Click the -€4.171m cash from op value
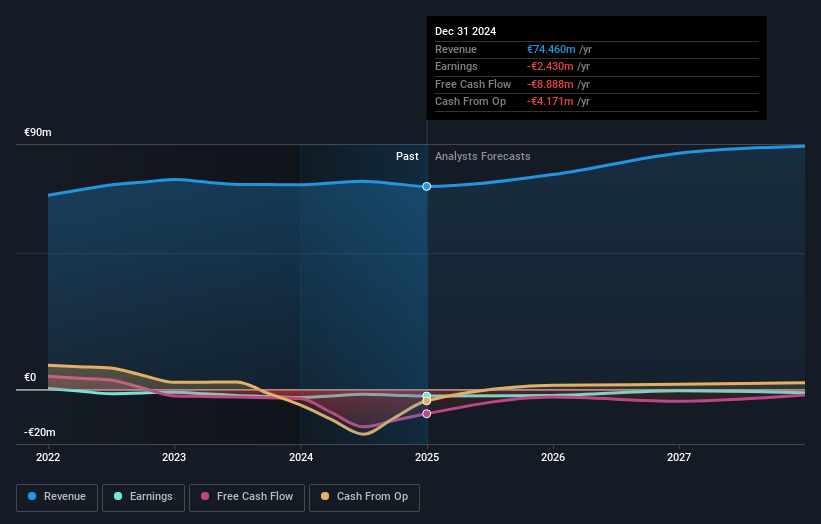Image resolution: width=821 pixels, height=524 pixels. click(550, 102)
